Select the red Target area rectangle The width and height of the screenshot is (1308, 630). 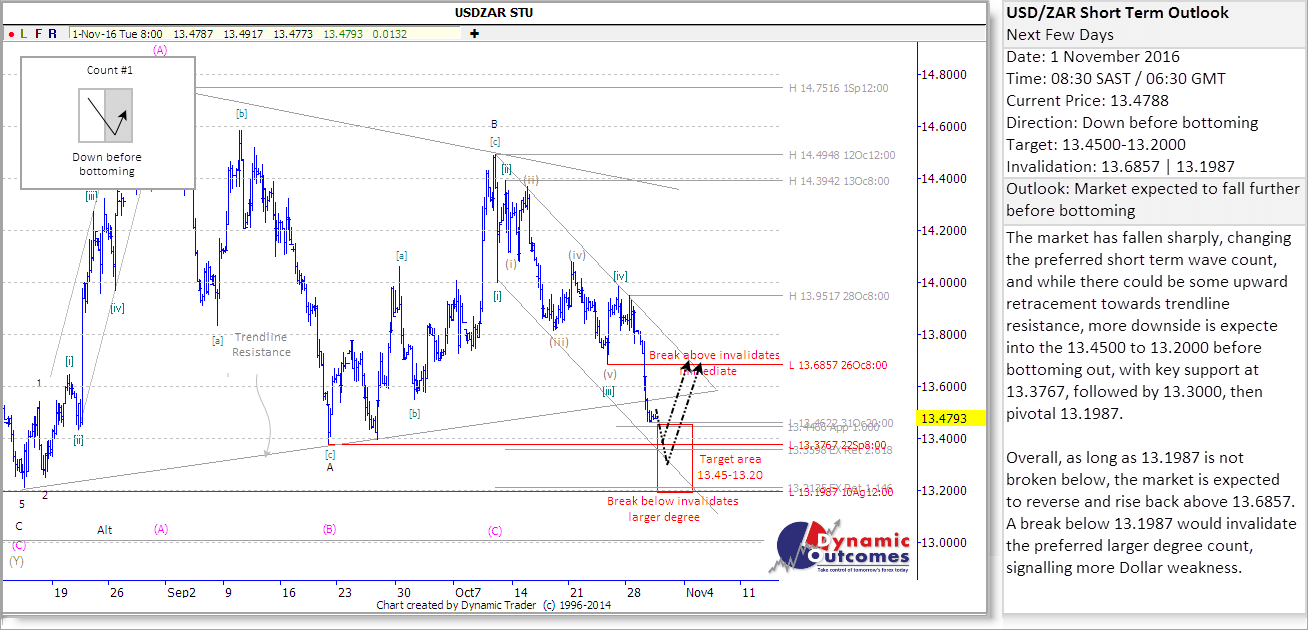pos(675,457)
